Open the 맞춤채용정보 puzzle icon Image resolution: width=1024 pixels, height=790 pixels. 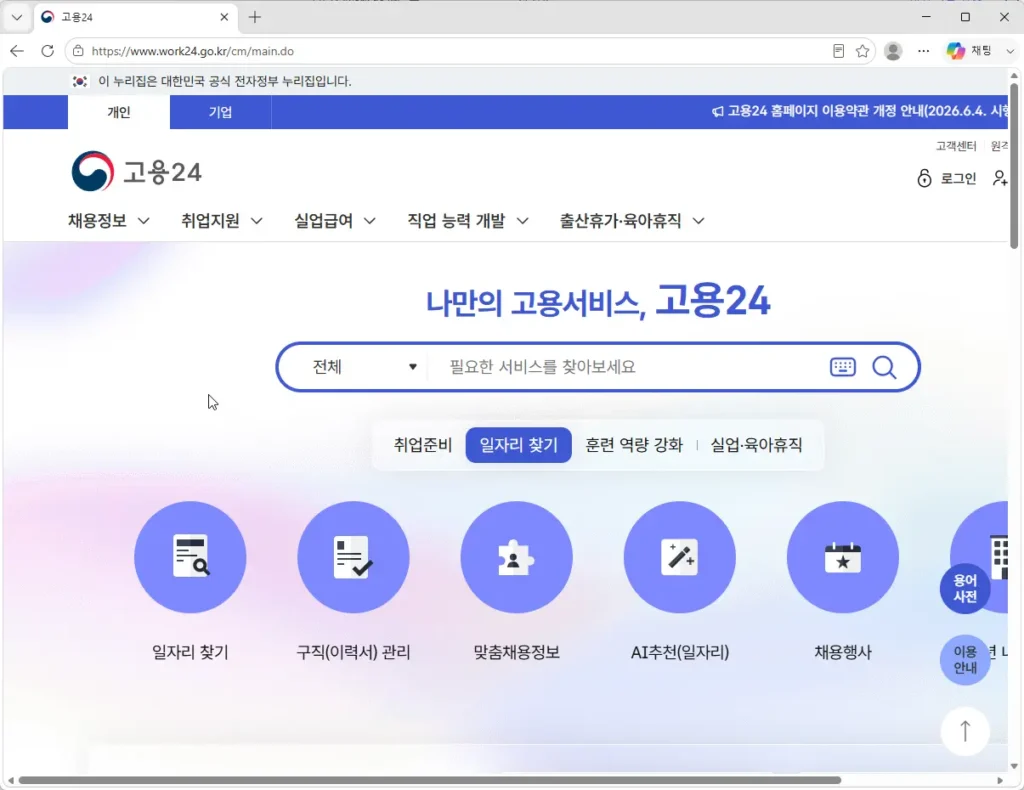517,557
